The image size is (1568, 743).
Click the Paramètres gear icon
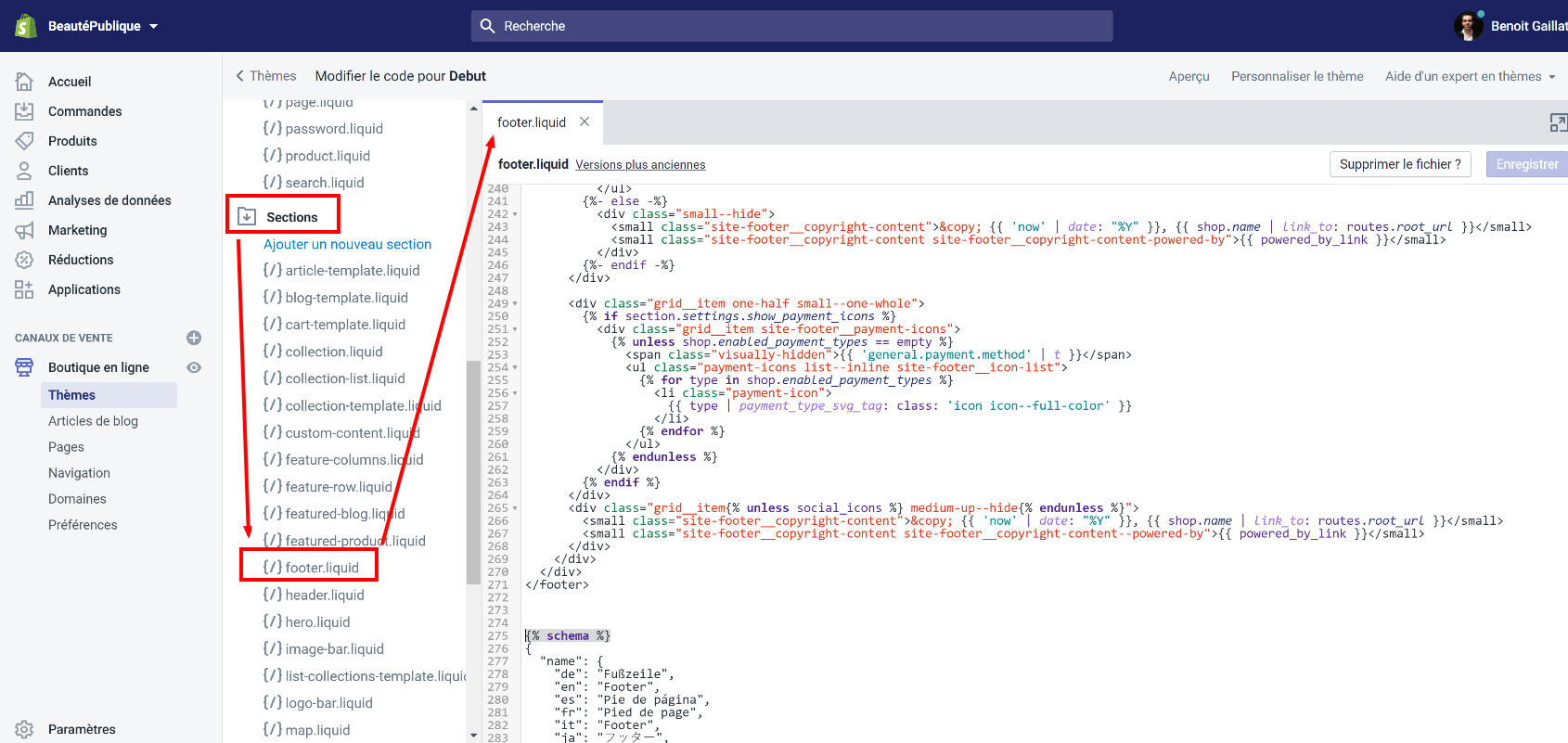(x=24, y=729)
